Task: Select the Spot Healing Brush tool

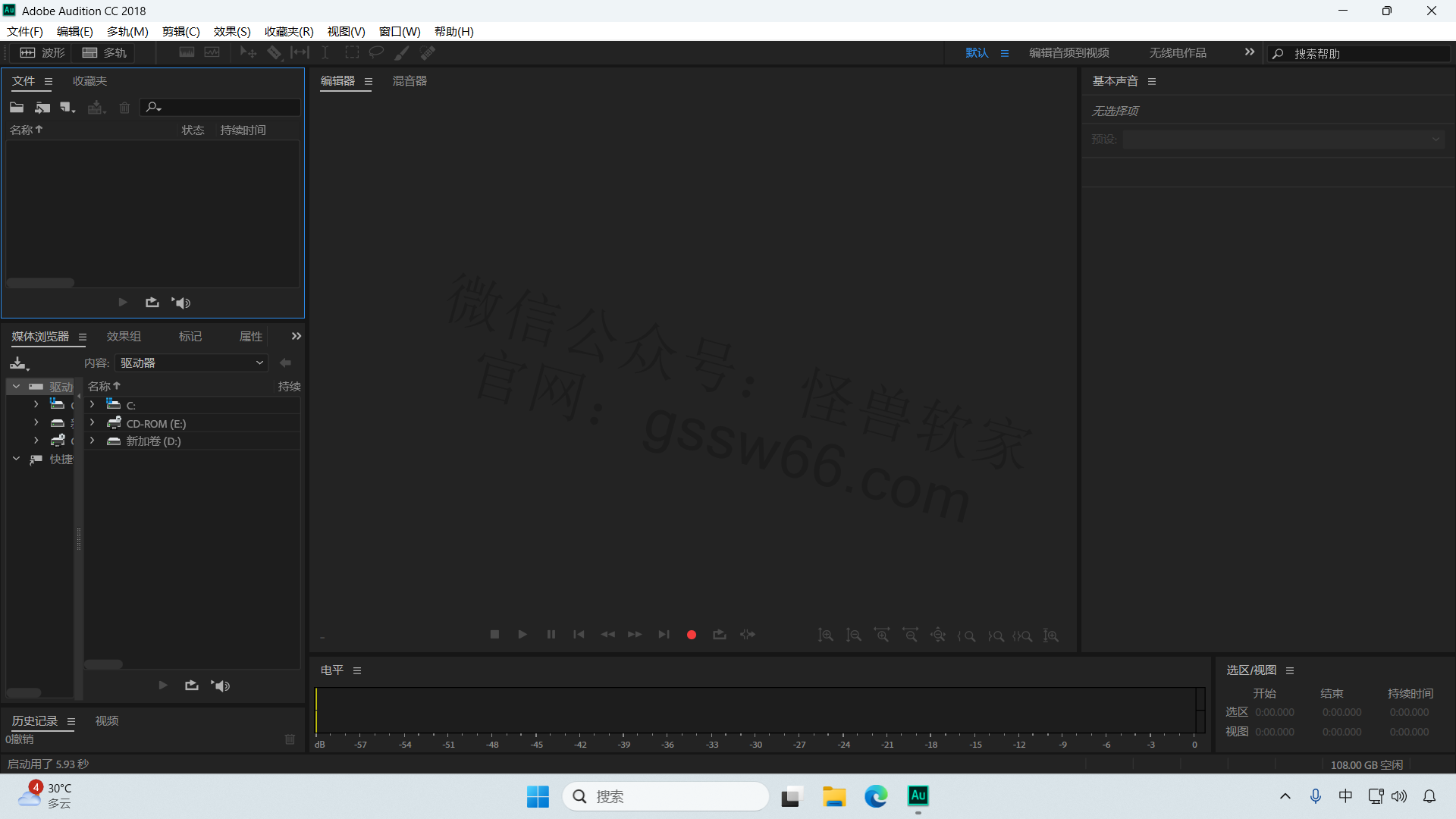Action: tap(428, 52)
